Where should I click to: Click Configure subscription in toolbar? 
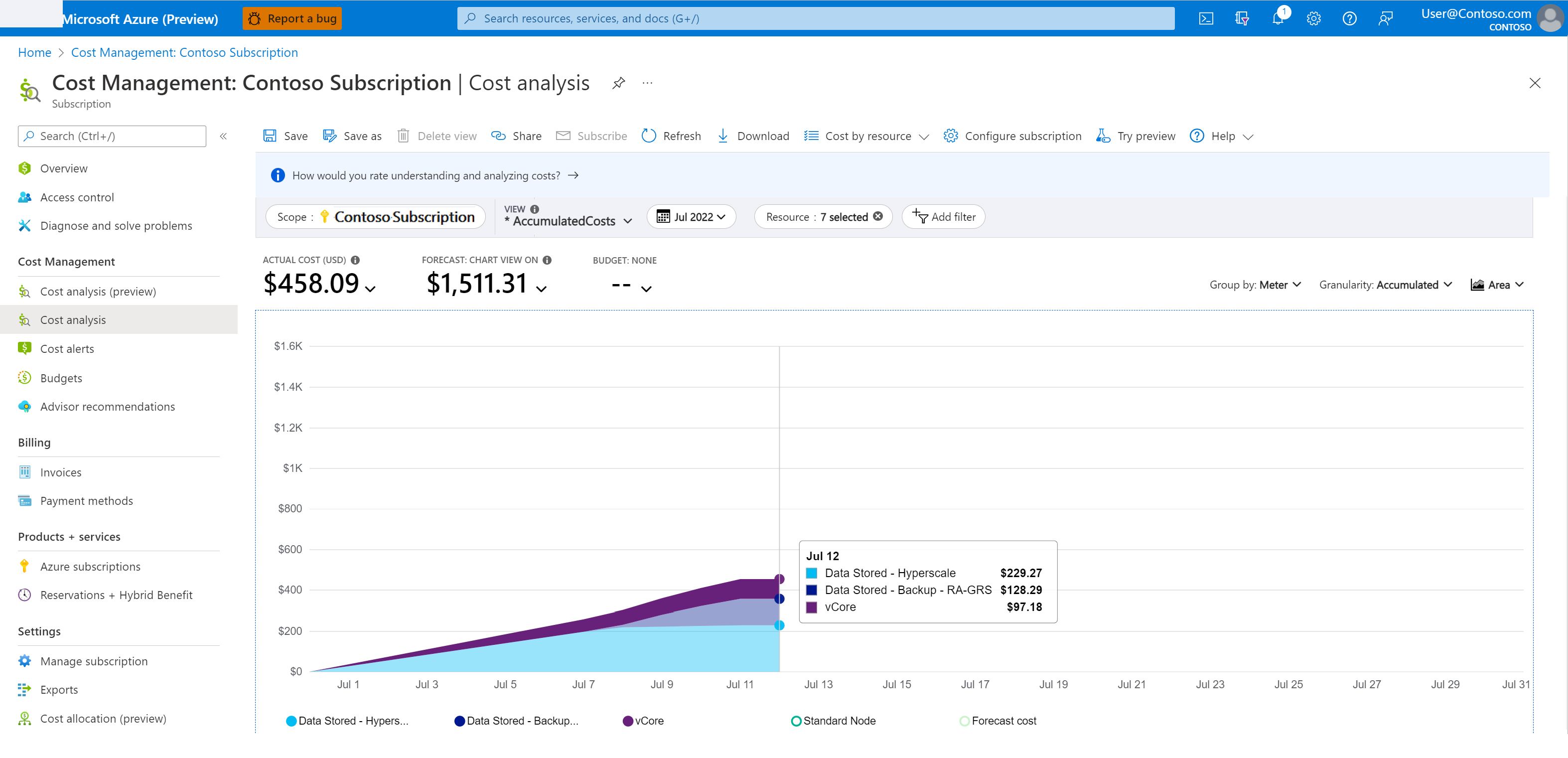[x=1012, y=136]
